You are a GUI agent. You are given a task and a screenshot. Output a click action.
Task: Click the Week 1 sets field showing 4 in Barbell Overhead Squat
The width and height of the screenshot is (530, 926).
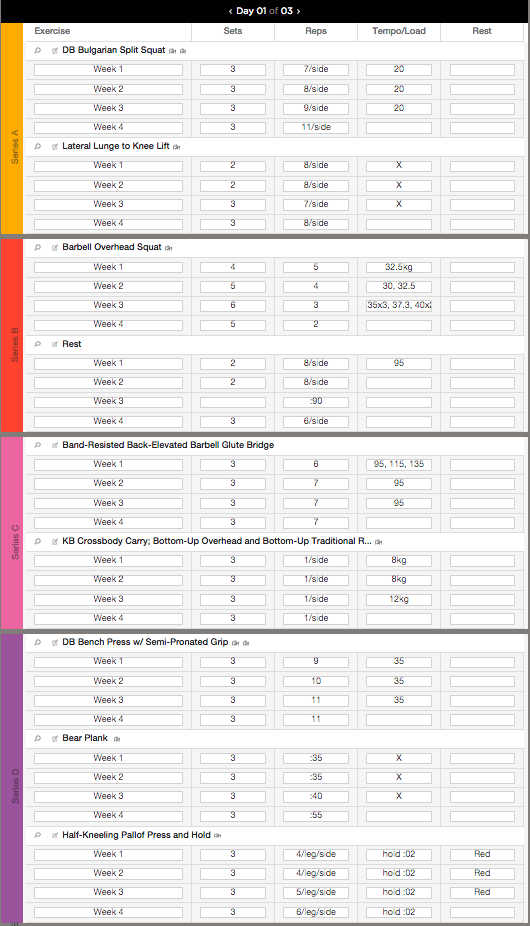pos(233,268)
